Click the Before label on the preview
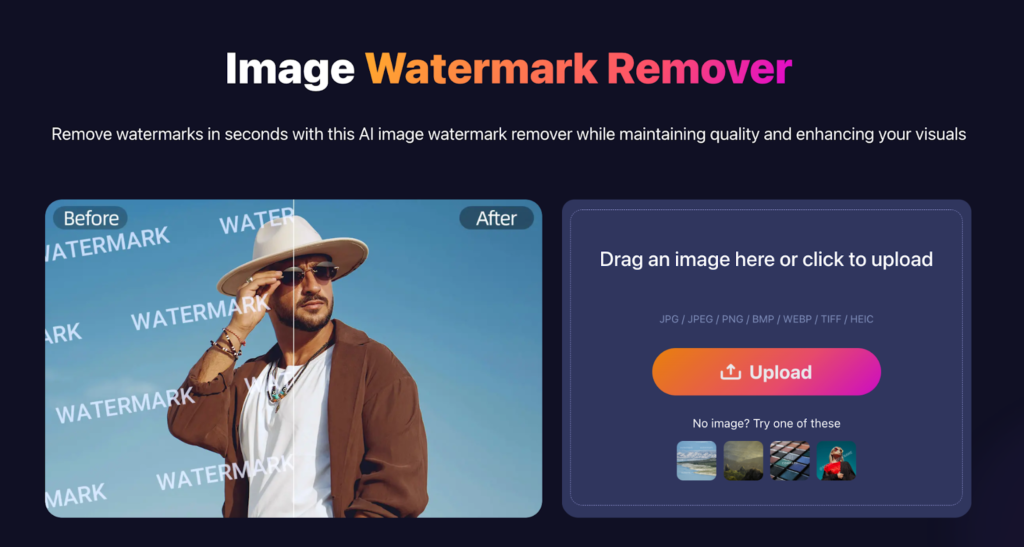This screenshot has width=1024, height=547. pos(90,218)
